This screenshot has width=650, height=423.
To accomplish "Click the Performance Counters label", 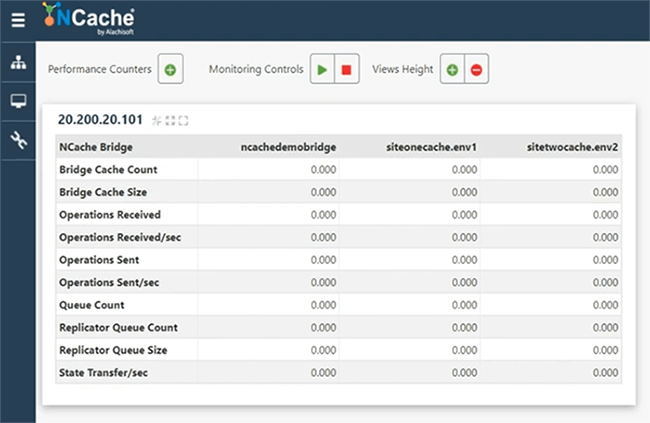I will pyautogui.click(x=100, y=69).
